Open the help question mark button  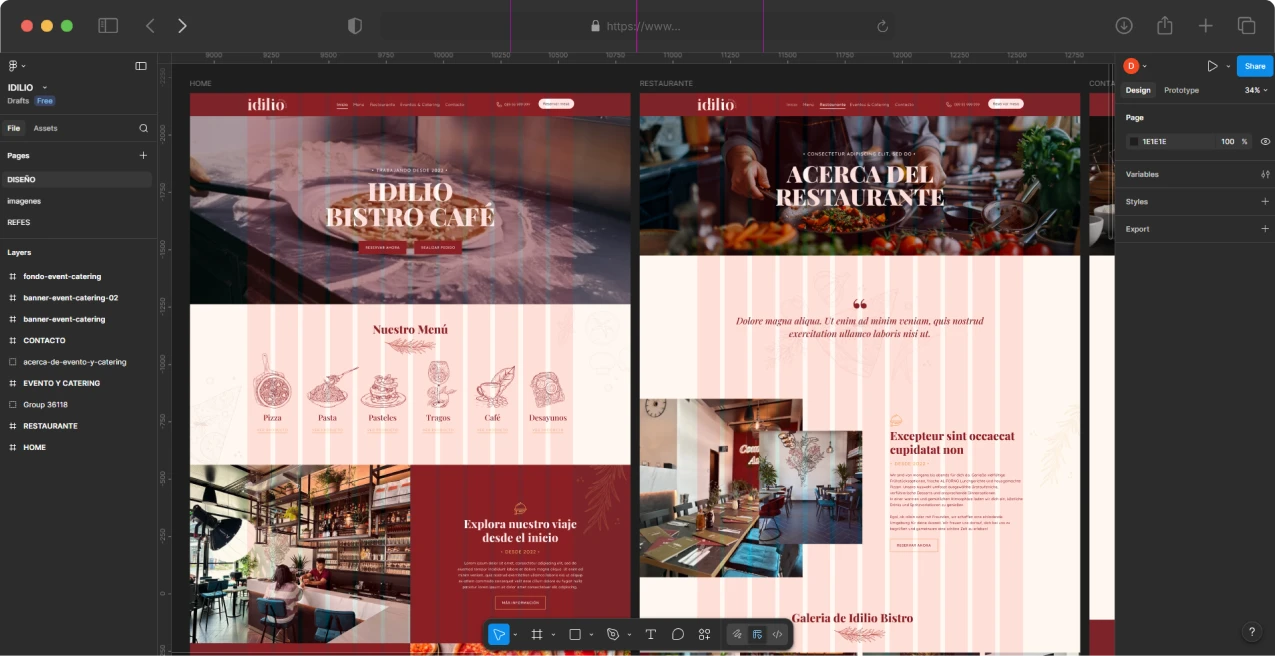[x=1251, y=632]
